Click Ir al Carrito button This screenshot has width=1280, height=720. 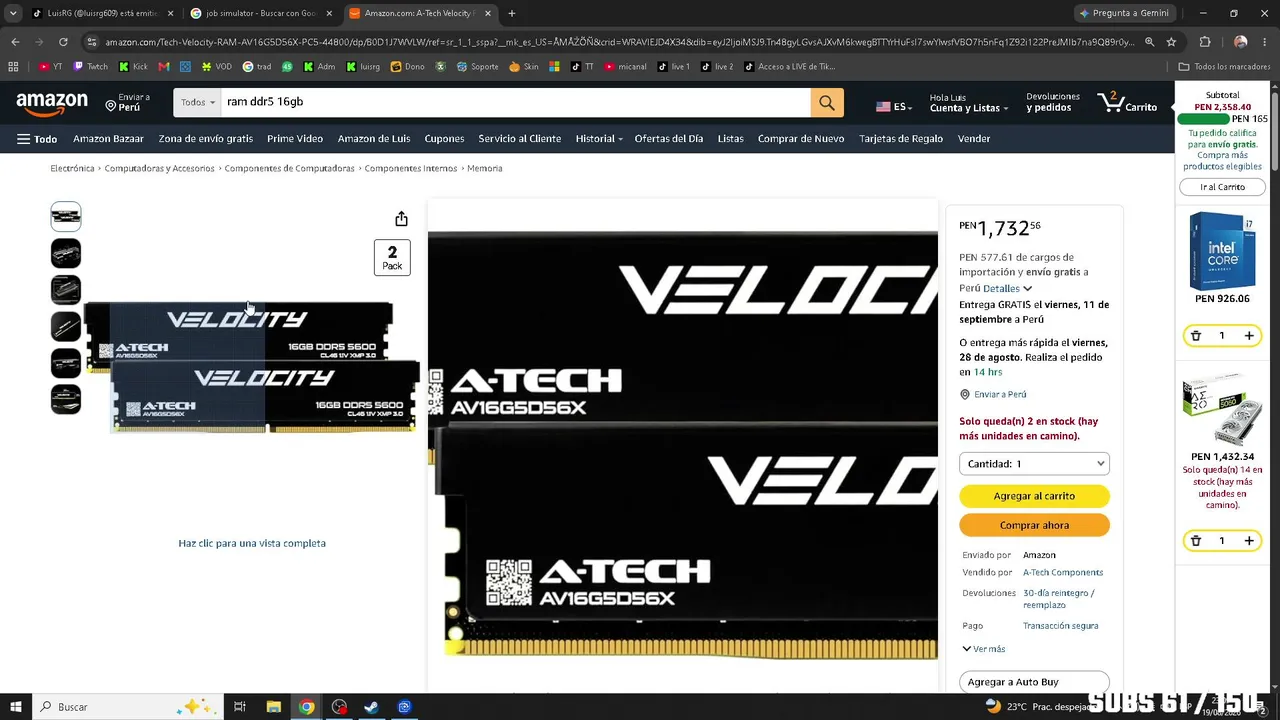1222,187
